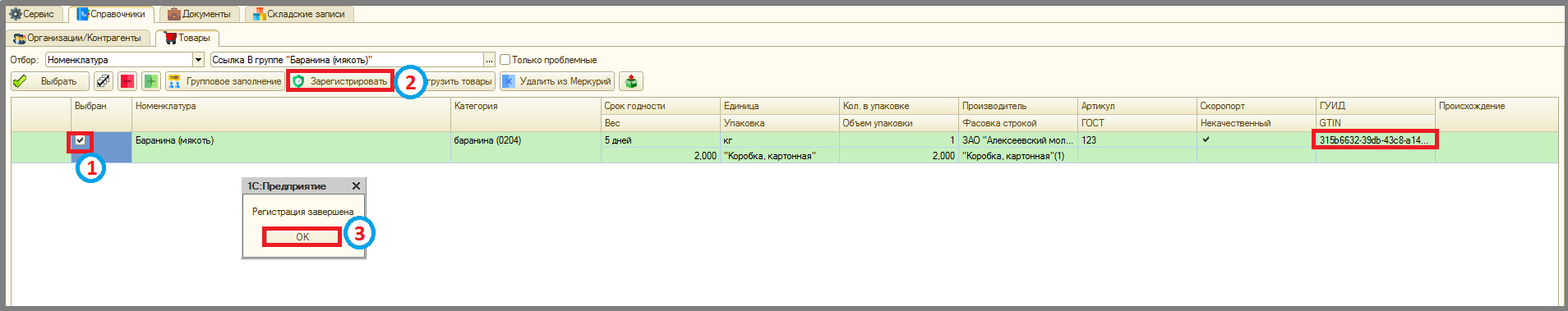Click the кг unit cell

[779, 140]
